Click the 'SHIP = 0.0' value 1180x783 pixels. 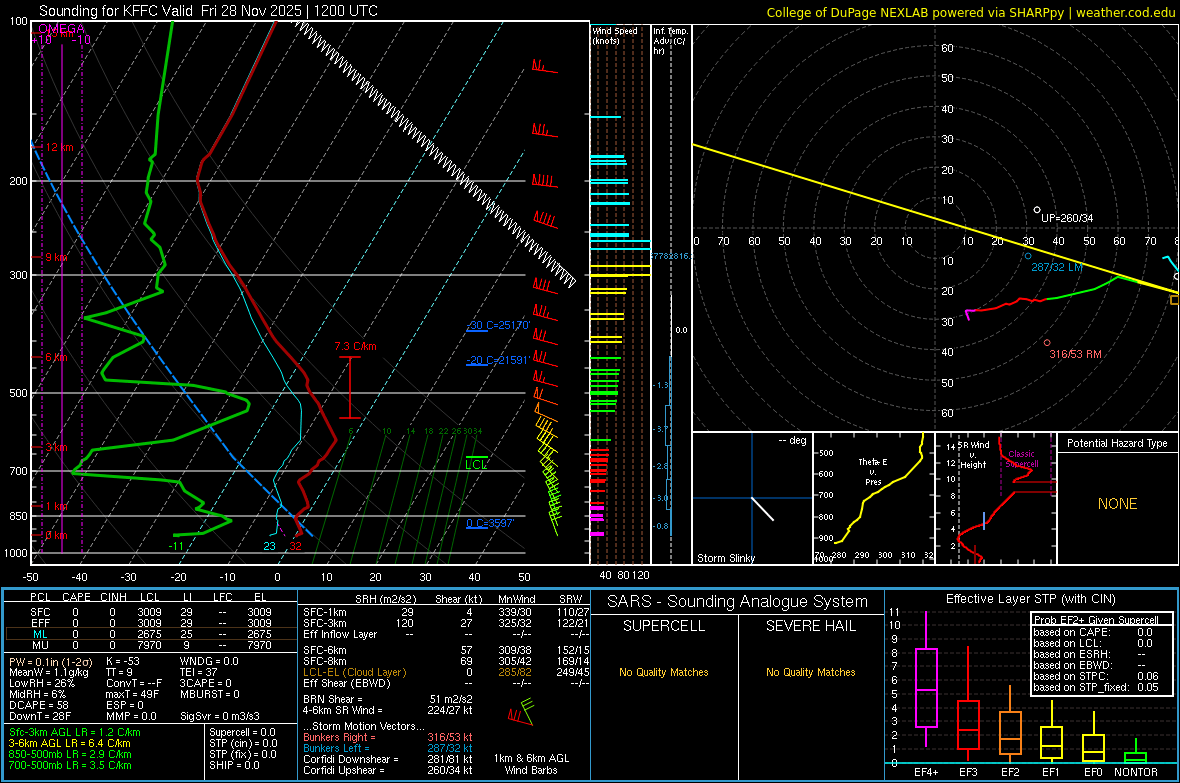click(x=234, y=765)
